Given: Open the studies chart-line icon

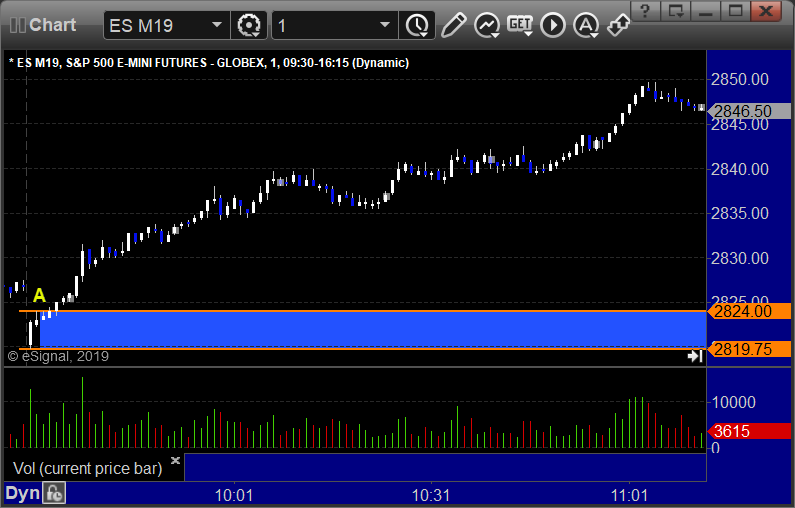Looking at the screenshot, I should coord(487,25).
